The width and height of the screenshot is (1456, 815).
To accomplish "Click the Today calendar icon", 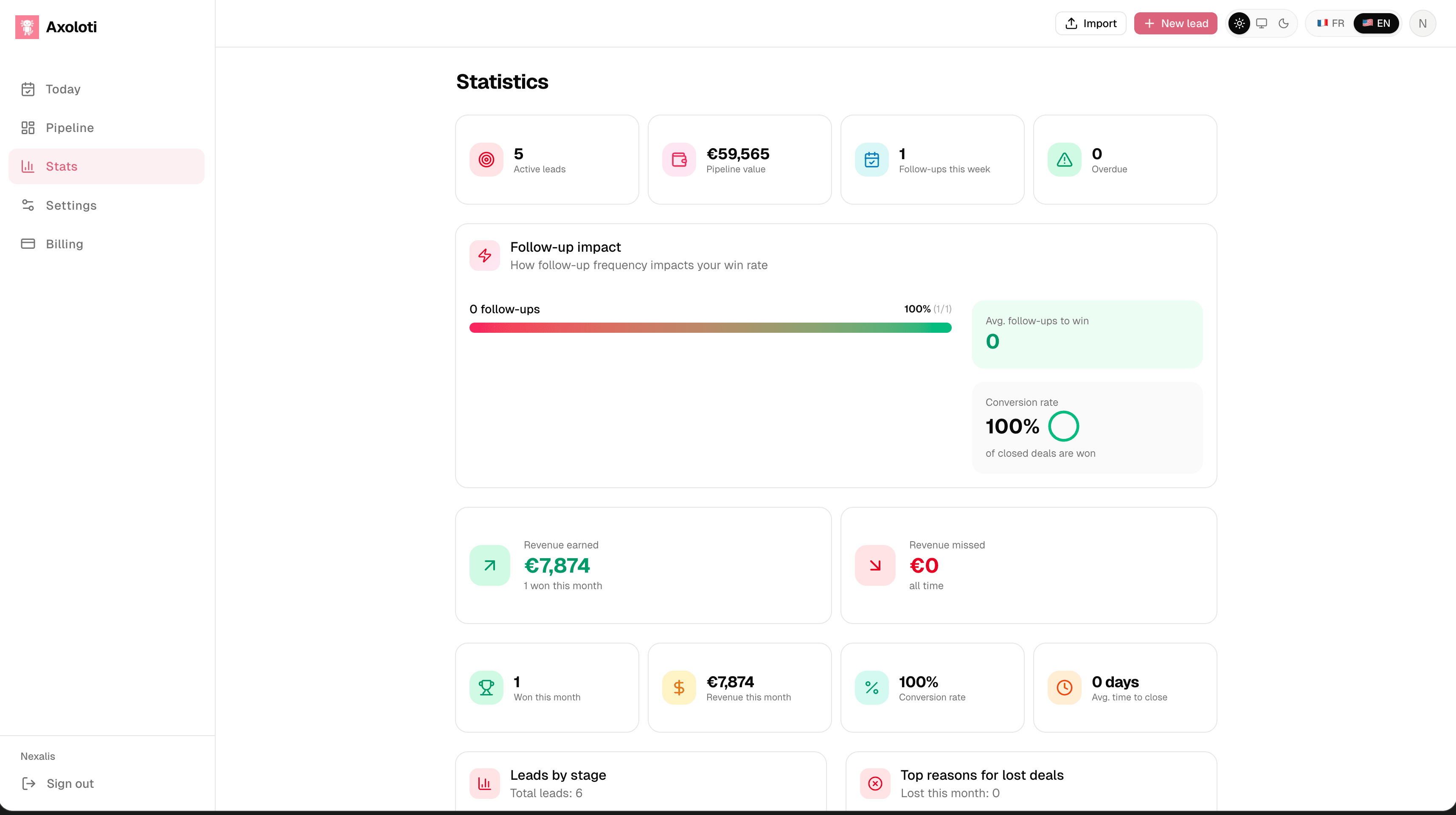I will [28, 89].
